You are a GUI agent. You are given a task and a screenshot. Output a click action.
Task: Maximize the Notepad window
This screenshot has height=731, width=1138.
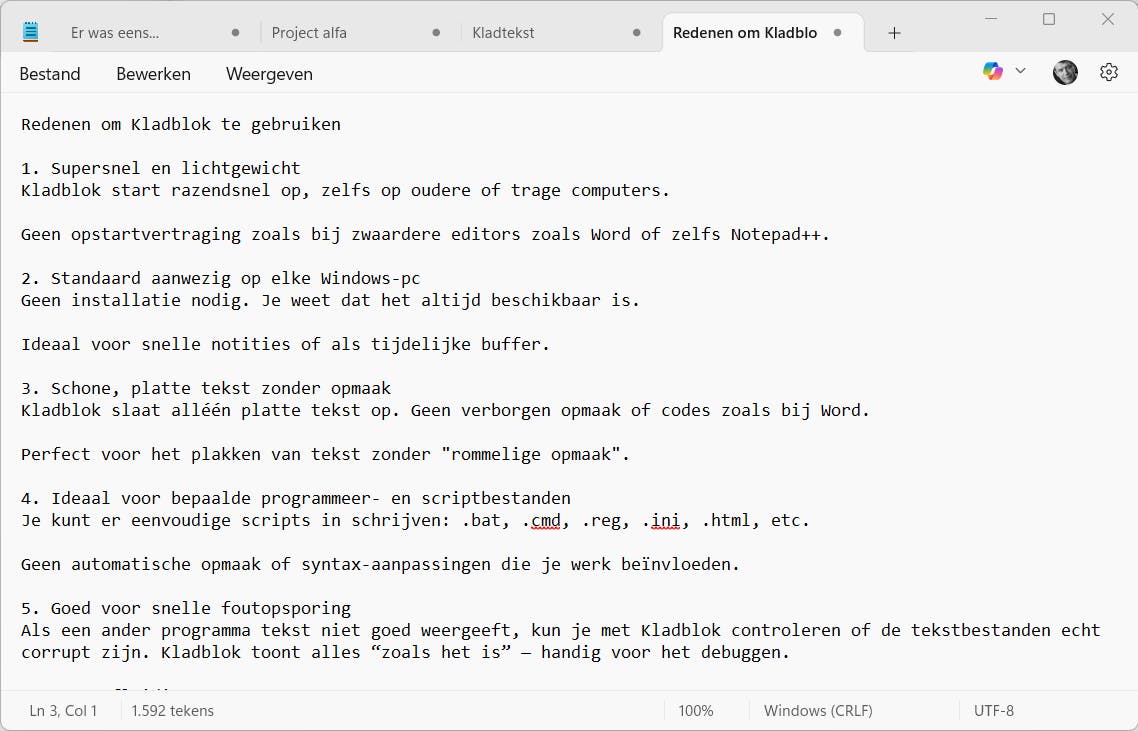click(x=1049, y=19)
